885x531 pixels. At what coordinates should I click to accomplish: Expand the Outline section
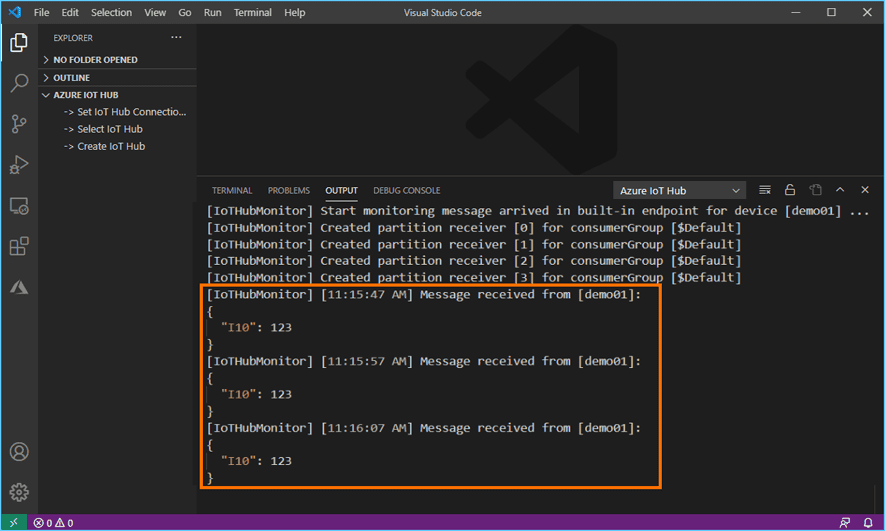117,77
